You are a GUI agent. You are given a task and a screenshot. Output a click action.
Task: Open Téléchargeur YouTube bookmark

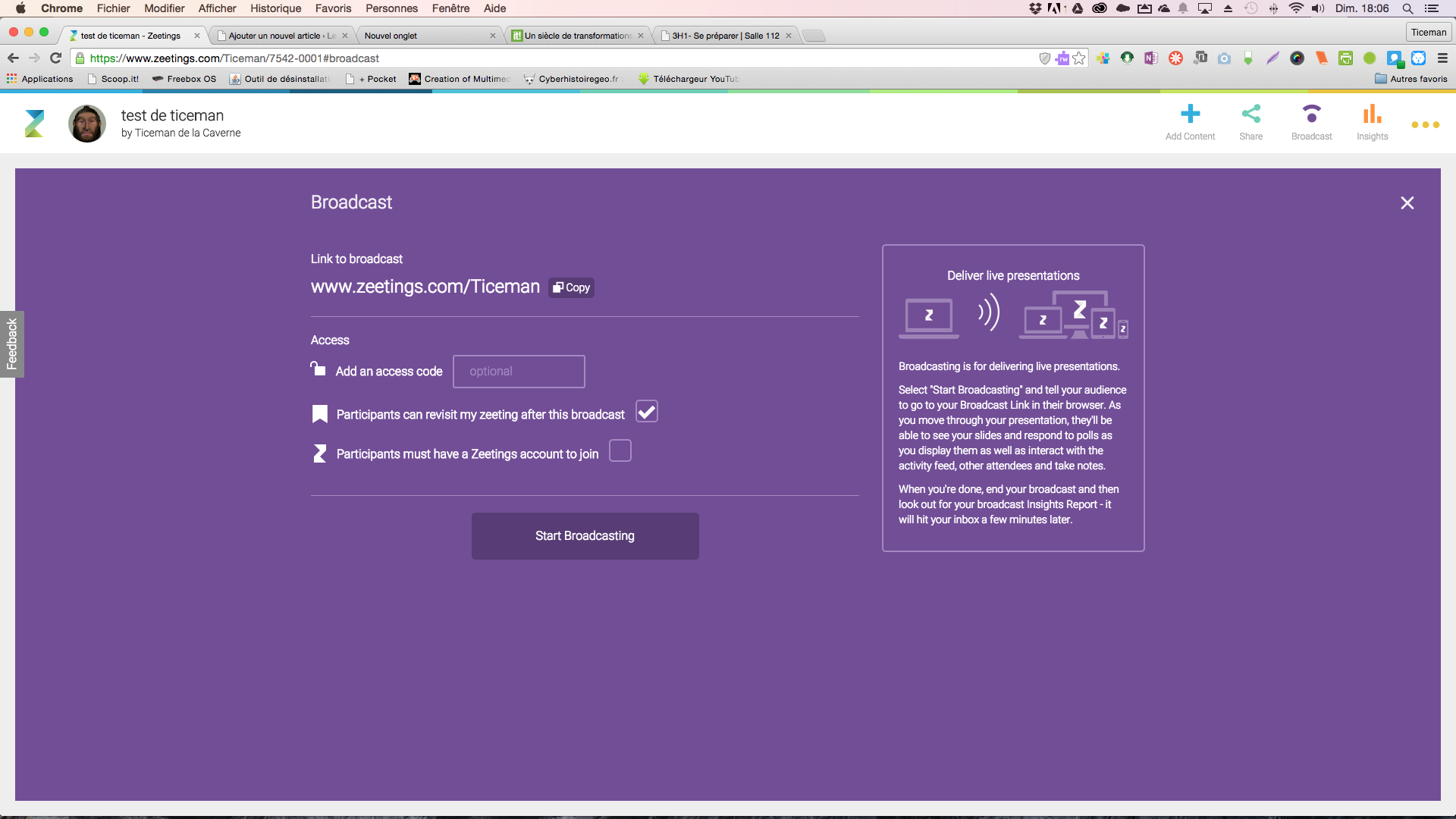[x=689, y=79]
